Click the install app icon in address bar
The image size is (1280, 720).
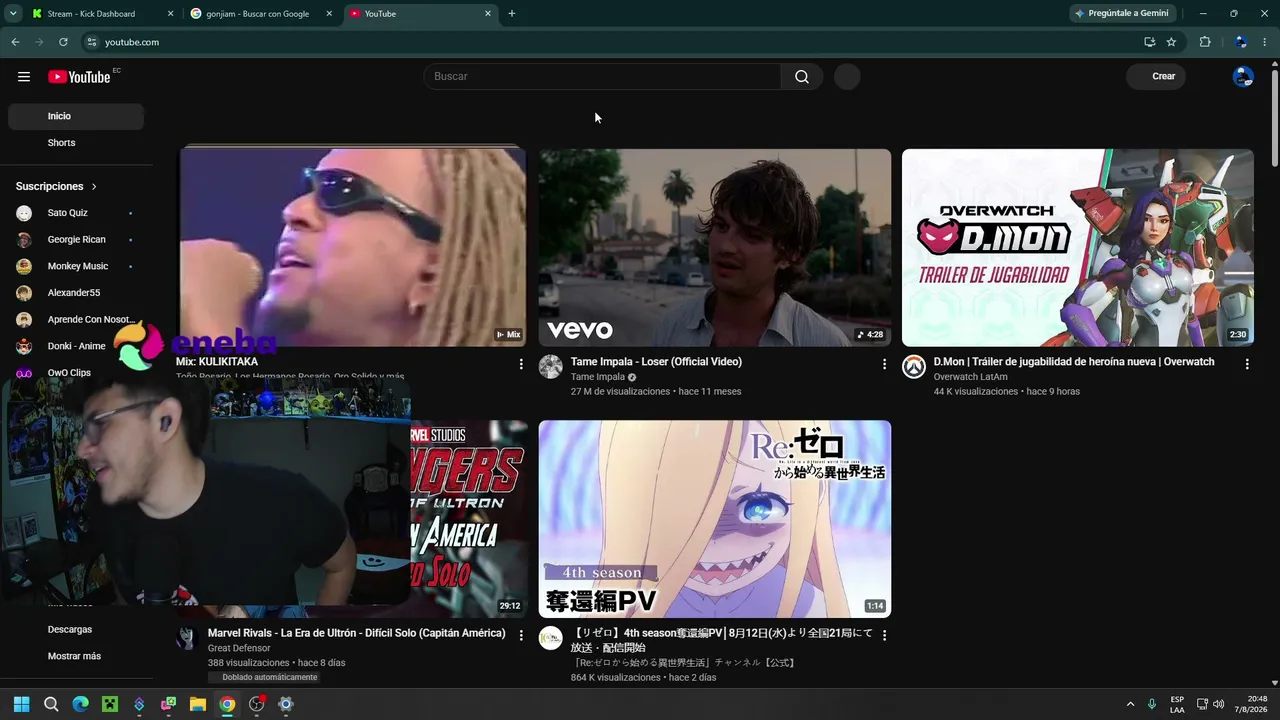coord(1149,42)
